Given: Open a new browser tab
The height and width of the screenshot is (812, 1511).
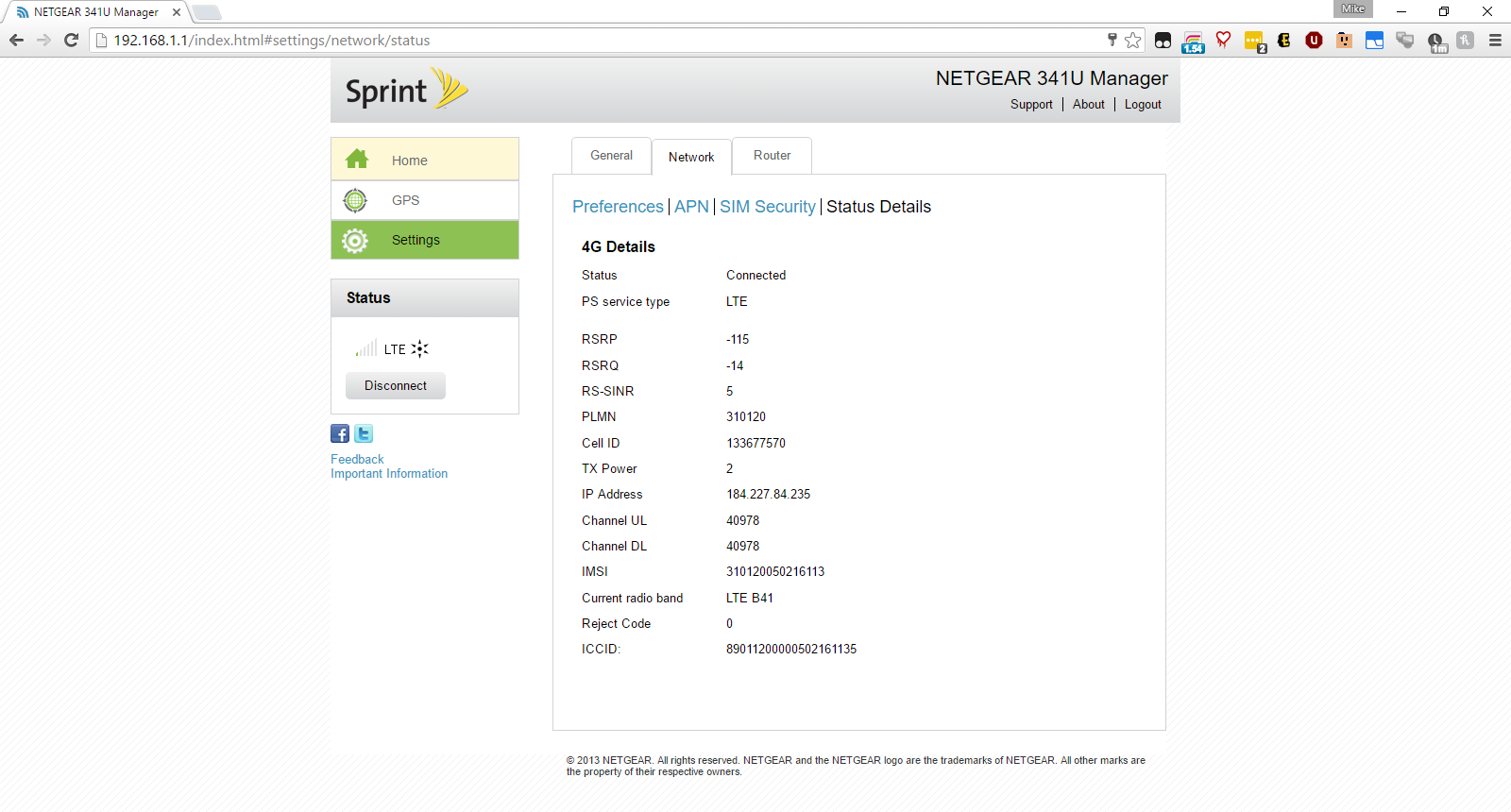Looking at the screenshot, I should [x=206, y=12].
